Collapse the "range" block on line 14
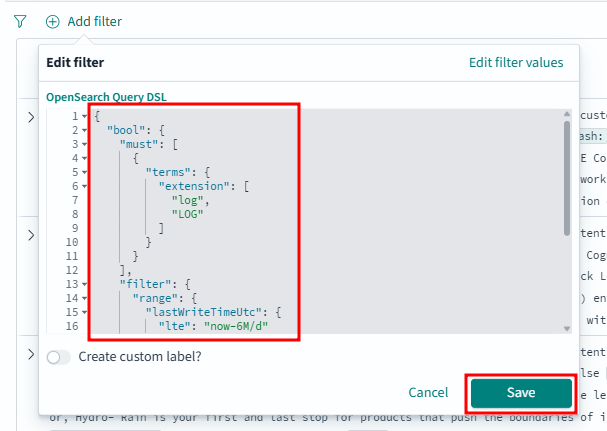Screen dimensions: 607x431 [84, 298]
